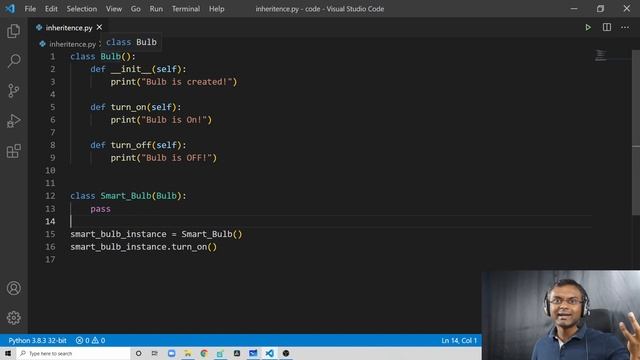Click line number 17 in gutter
The height and width of the screenshot is (360, 640).
50,260
